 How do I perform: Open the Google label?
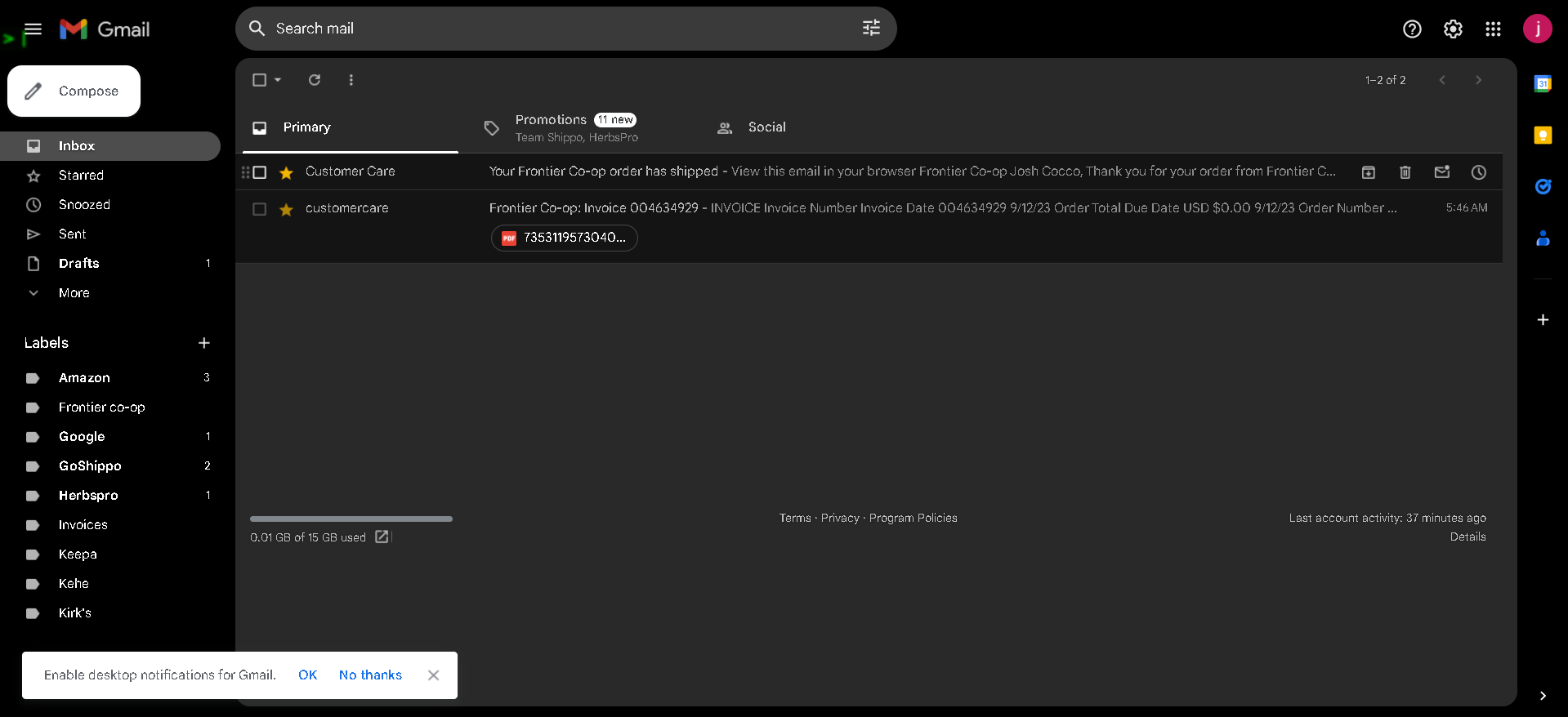pyautogui.click(x=110, y=437)
